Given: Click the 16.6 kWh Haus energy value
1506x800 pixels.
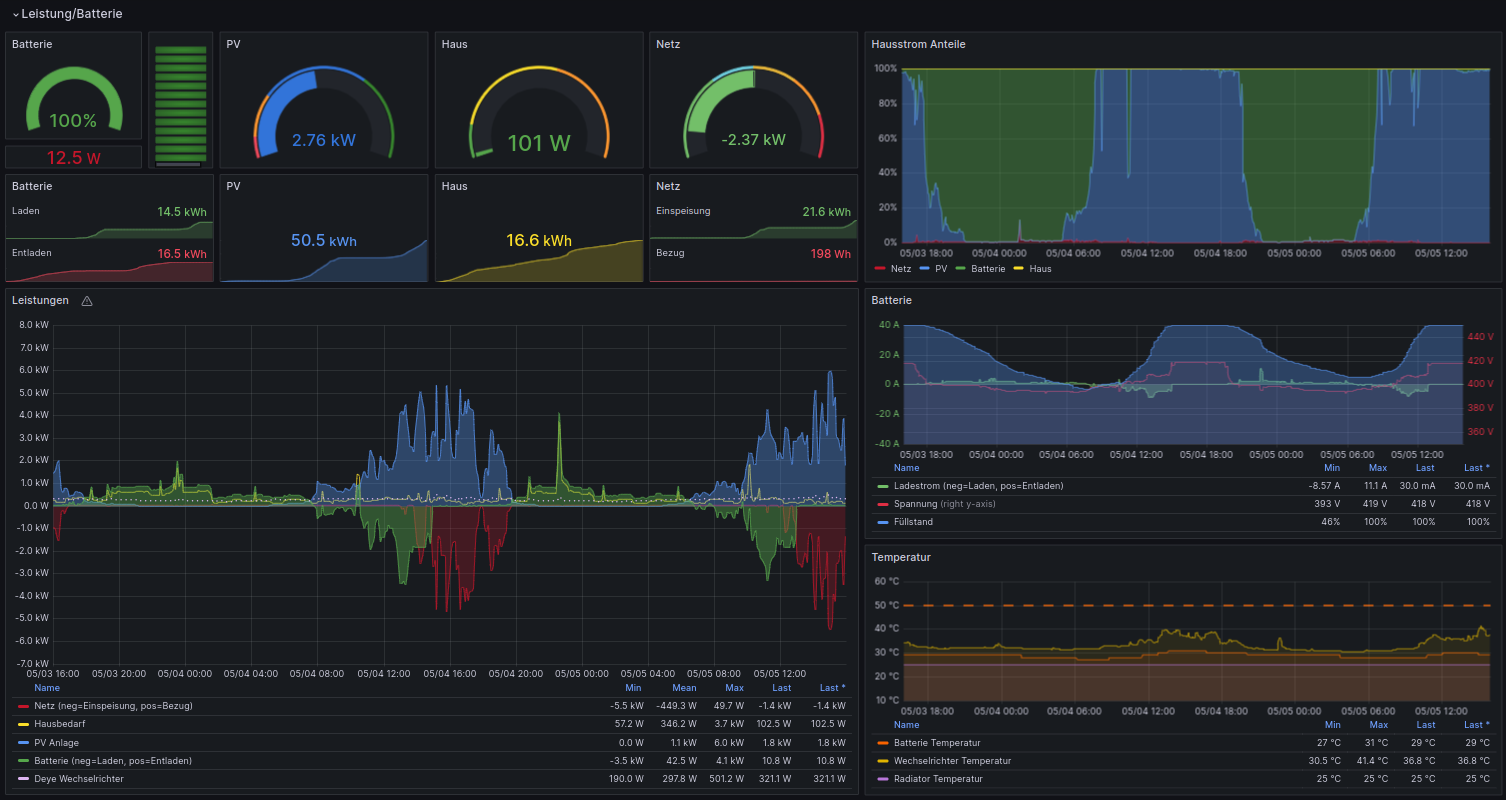Looking at the screenshot, I should 538,241.
